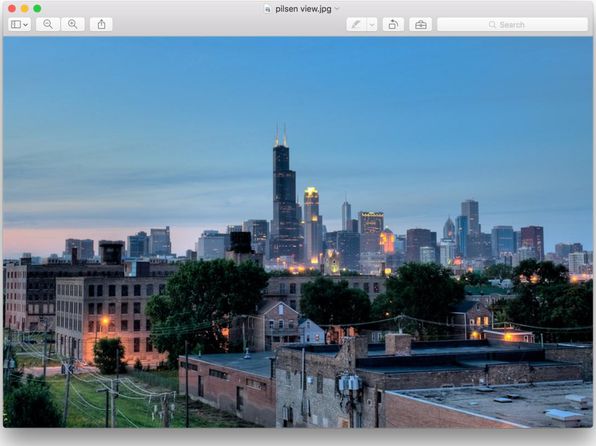The image size is (596, 446).
Task: Click the pilsen view.jpg window title
Action: (x=303, y=9)
